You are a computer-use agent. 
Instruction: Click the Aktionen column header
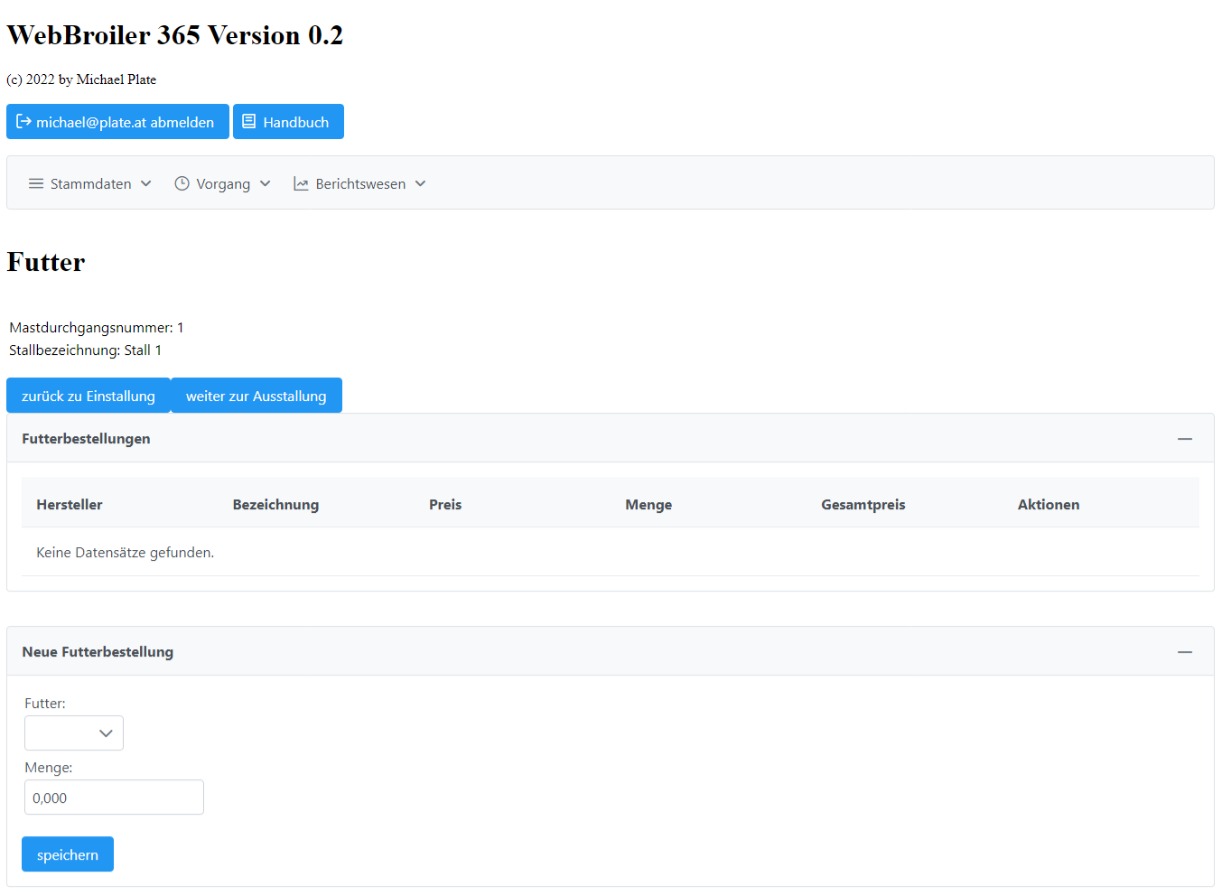click(1048, 505)
